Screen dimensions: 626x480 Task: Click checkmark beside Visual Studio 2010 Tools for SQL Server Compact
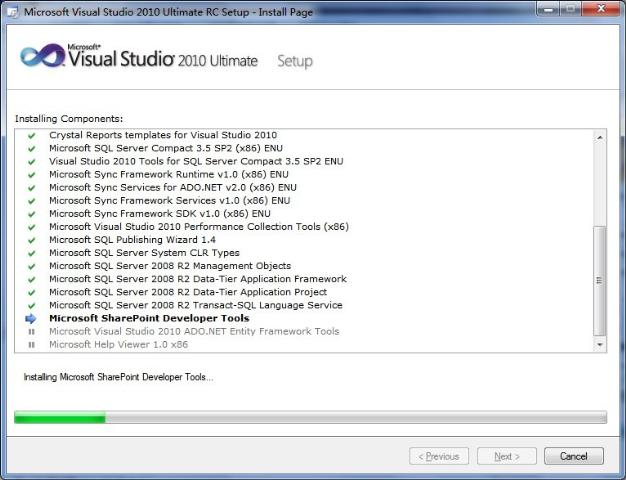click(32, 162)
